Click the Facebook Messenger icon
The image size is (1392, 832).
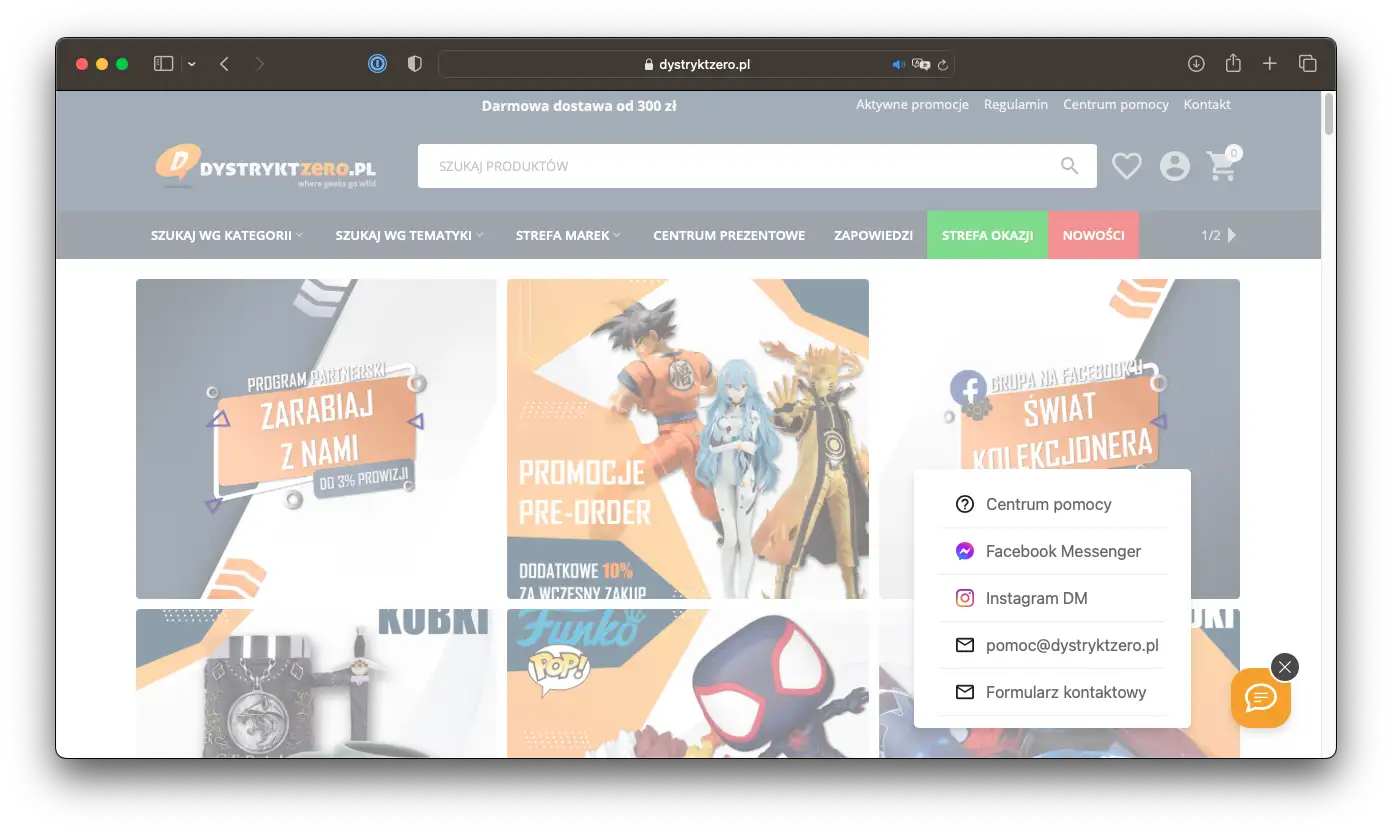[965, 551]
